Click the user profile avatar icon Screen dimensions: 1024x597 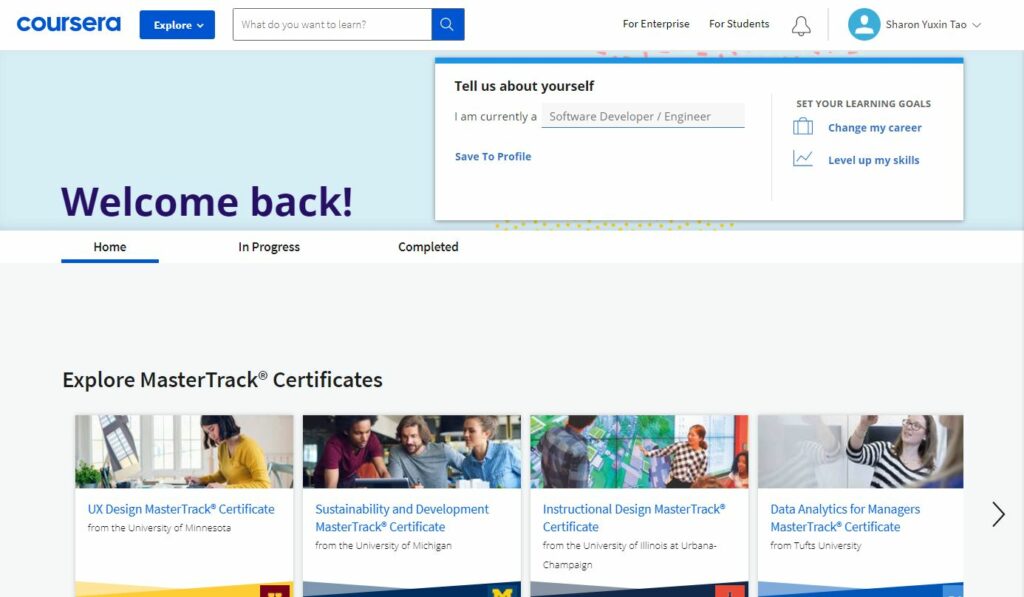point(864,24)
